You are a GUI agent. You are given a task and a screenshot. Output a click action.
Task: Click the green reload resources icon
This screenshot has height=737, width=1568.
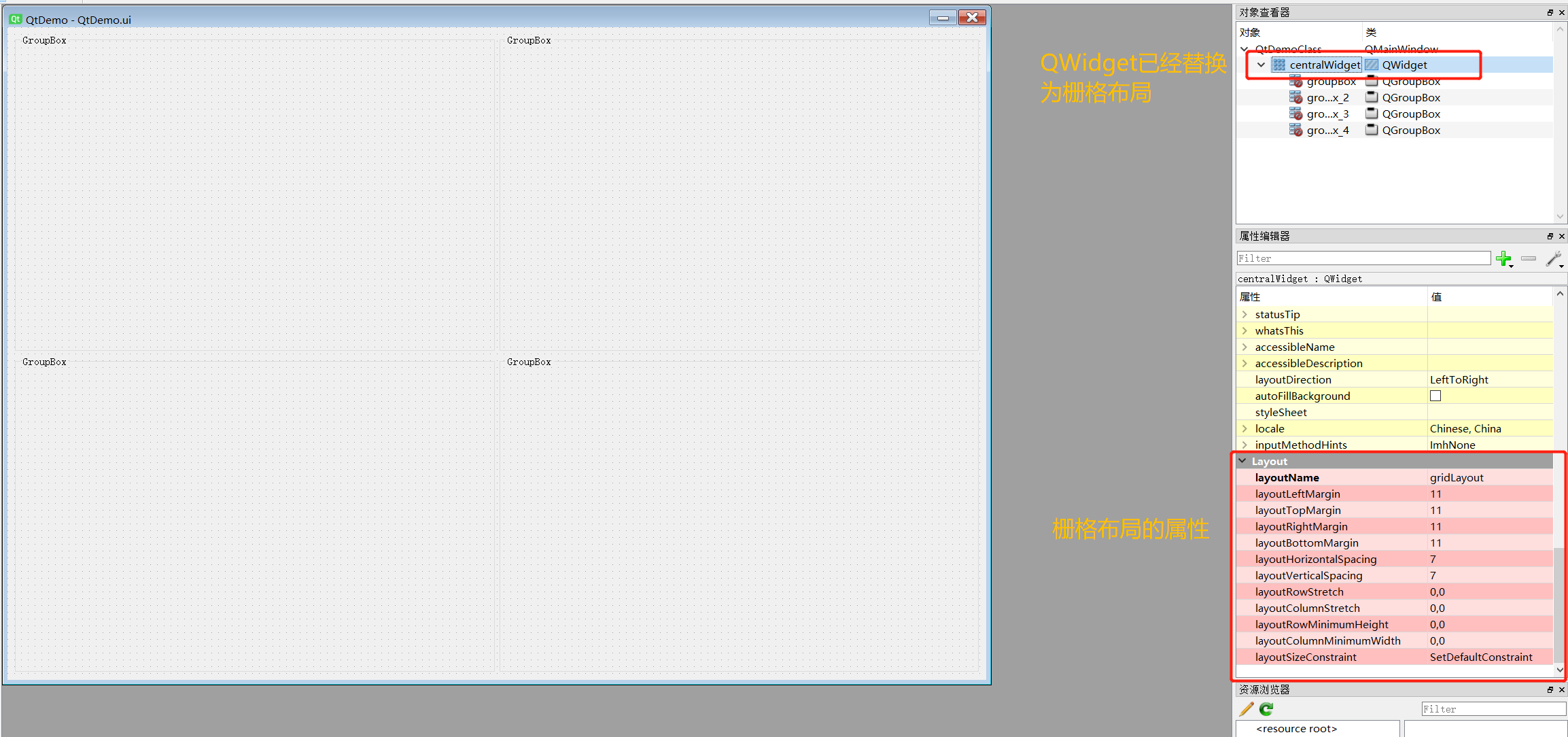click(x=1266, y=709)
